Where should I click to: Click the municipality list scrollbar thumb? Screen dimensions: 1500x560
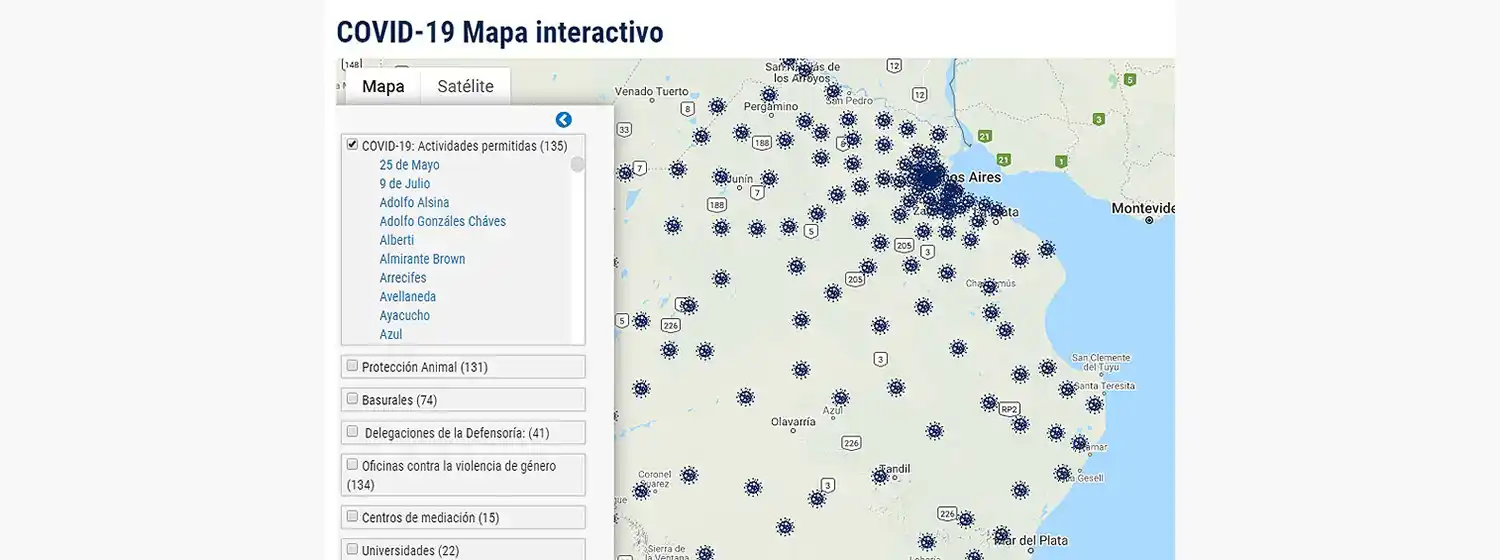click(578, 165)
